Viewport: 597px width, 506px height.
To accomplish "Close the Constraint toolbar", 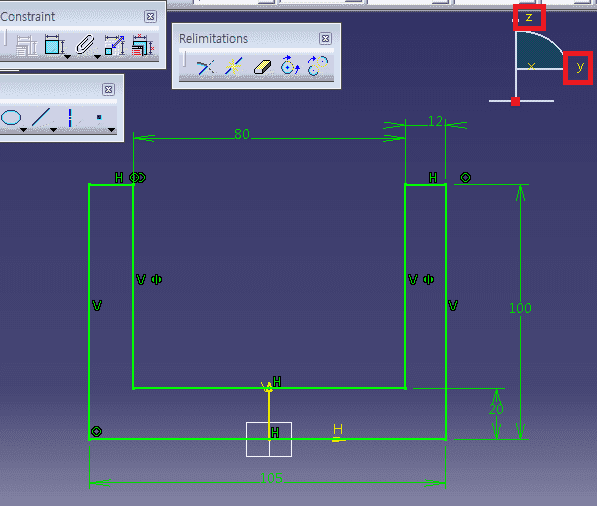I will point(150,16).
